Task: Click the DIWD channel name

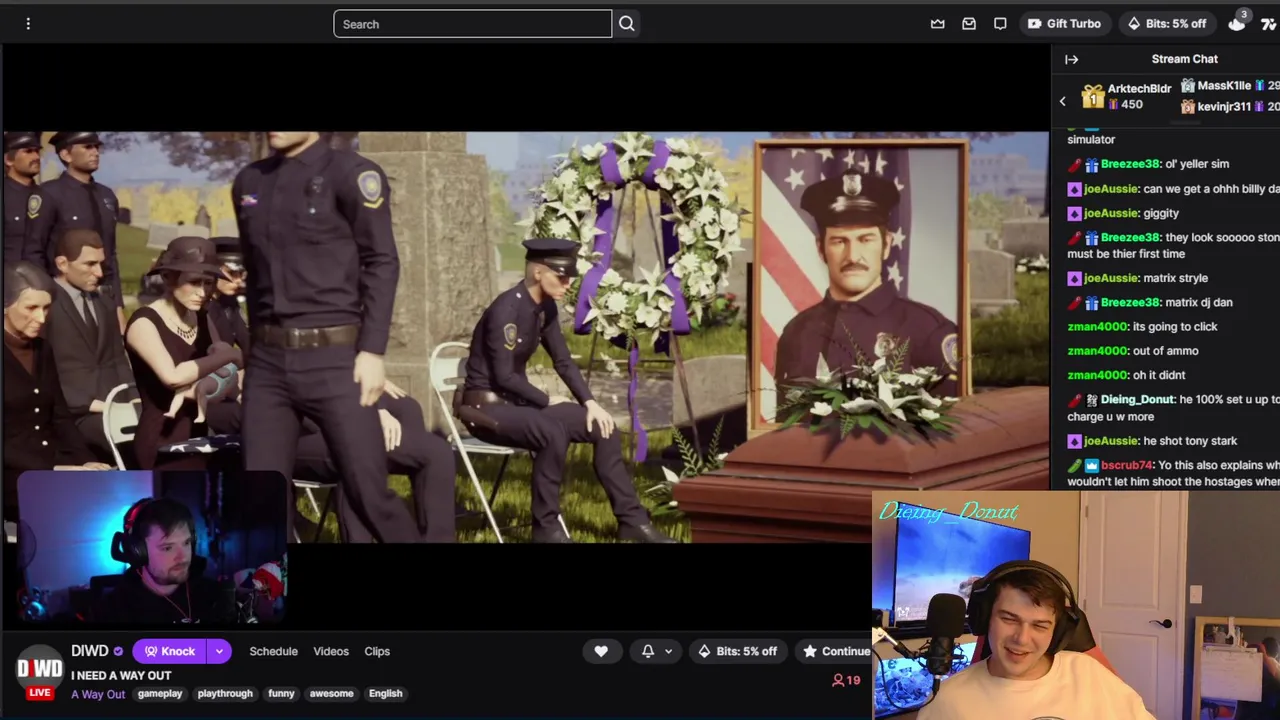Action: point(89,651)
